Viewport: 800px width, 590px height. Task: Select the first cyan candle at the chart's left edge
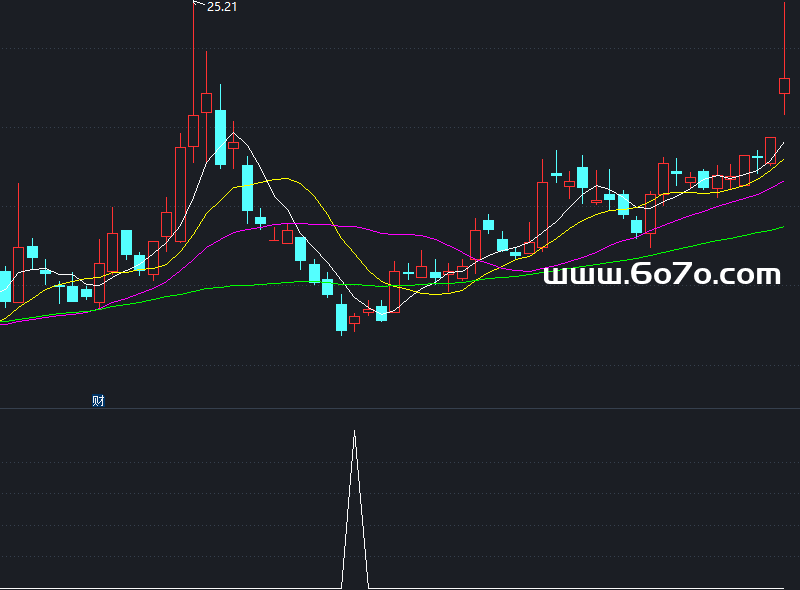tap(5, 285)
